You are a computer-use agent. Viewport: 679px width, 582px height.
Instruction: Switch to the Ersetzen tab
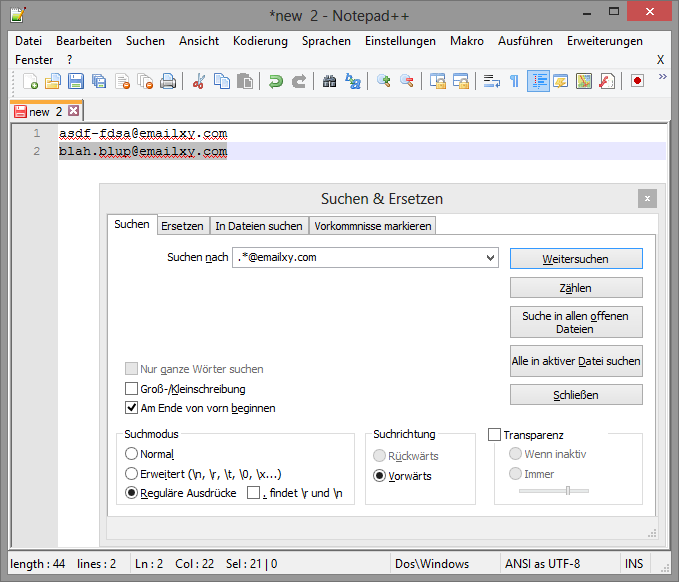click(182, 226)
